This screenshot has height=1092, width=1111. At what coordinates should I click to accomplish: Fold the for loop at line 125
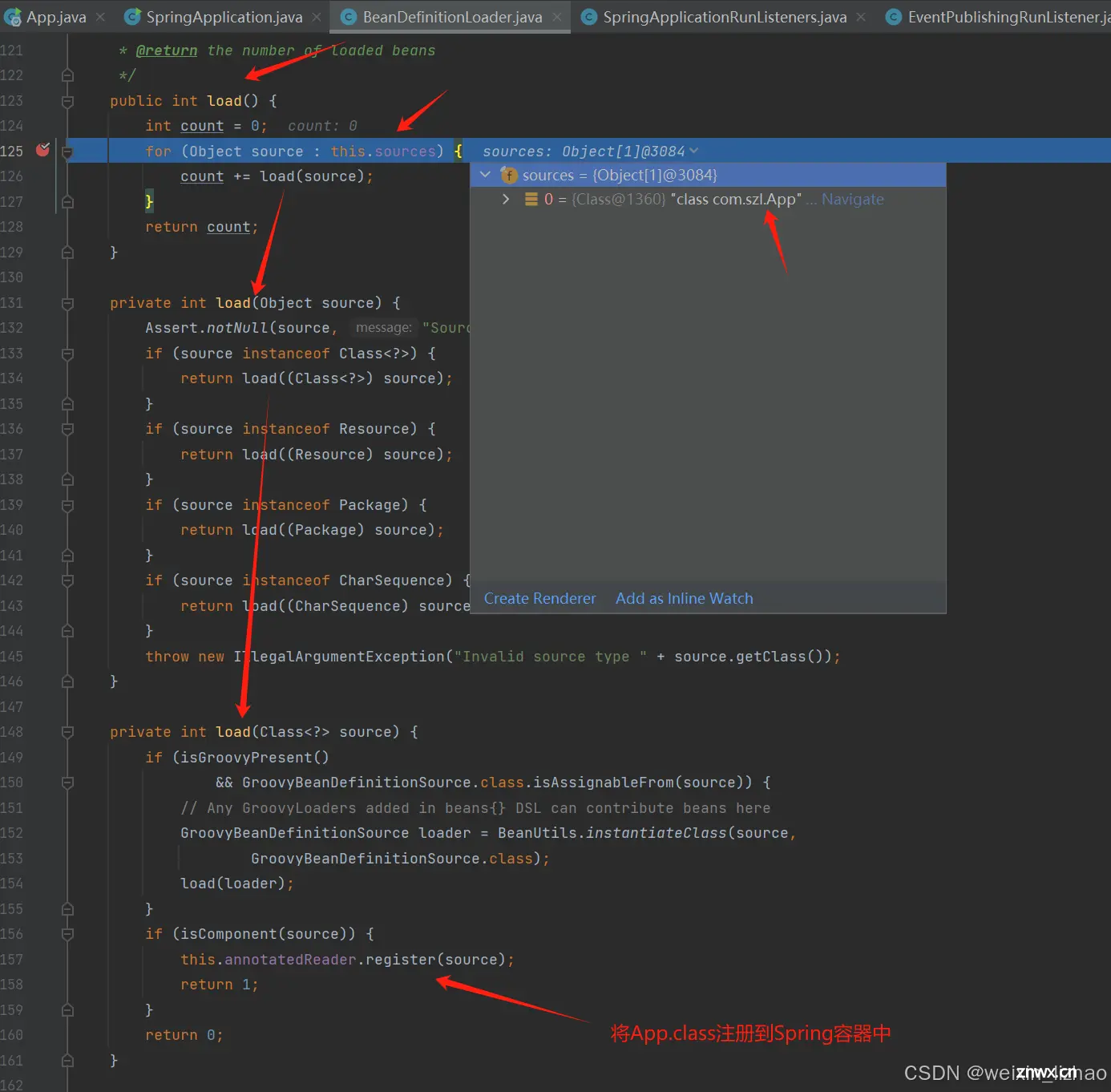point(67,151)
